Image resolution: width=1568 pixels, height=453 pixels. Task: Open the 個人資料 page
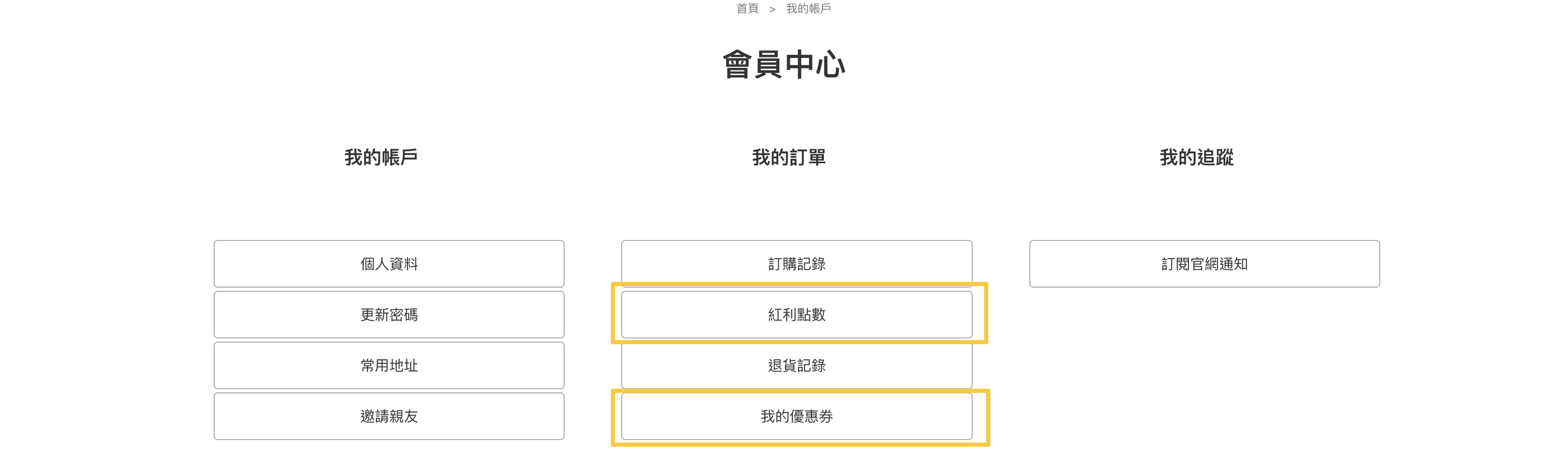[x=389, y=264]
